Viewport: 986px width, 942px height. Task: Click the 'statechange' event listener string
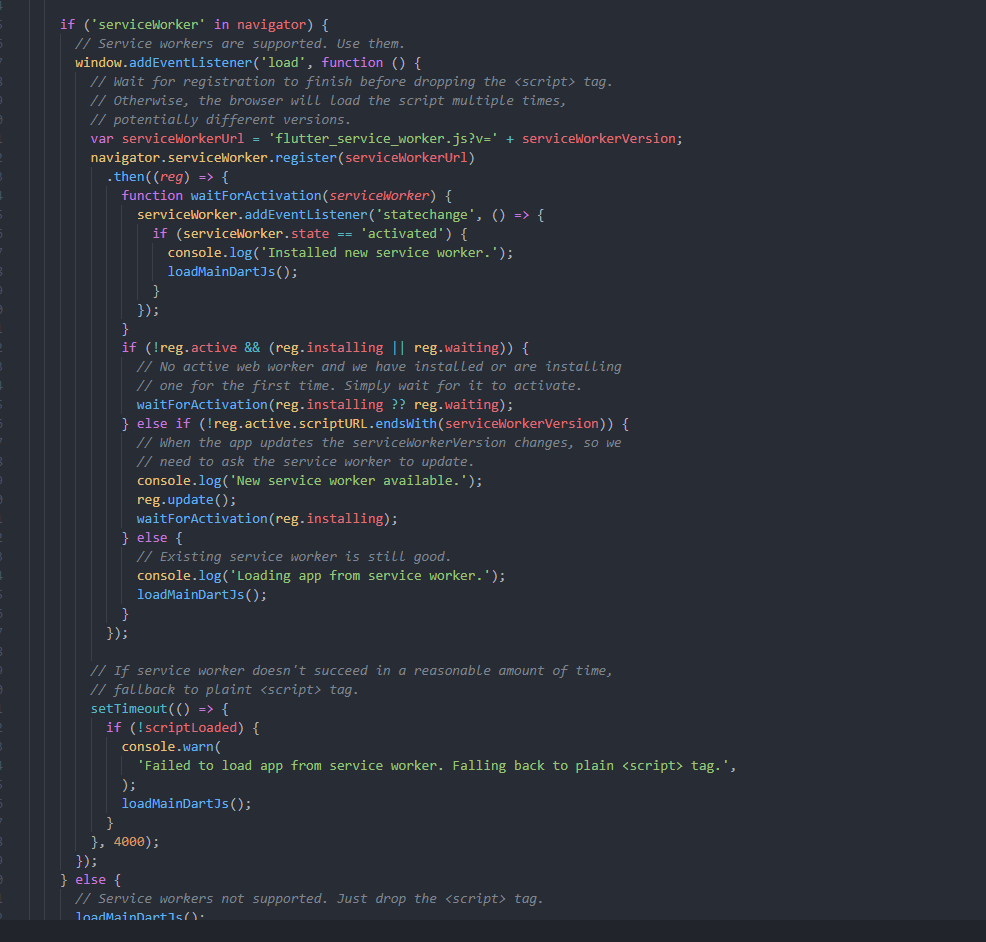[x=420, y=214]
